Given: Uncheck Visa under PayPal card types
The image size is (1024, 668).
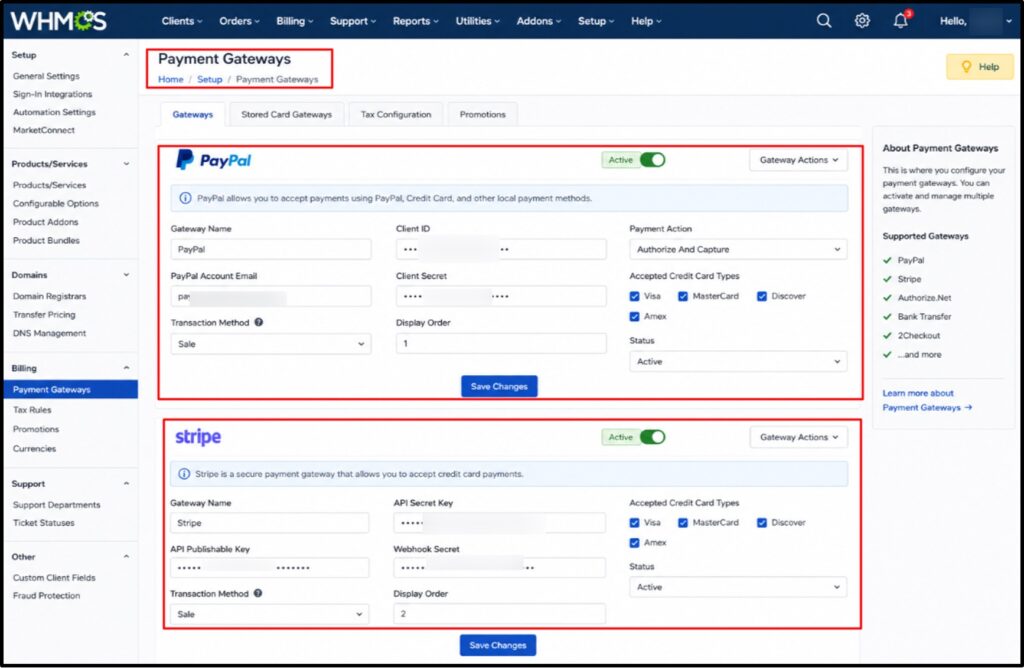Looking at the screenshot, I should point(634,296).
